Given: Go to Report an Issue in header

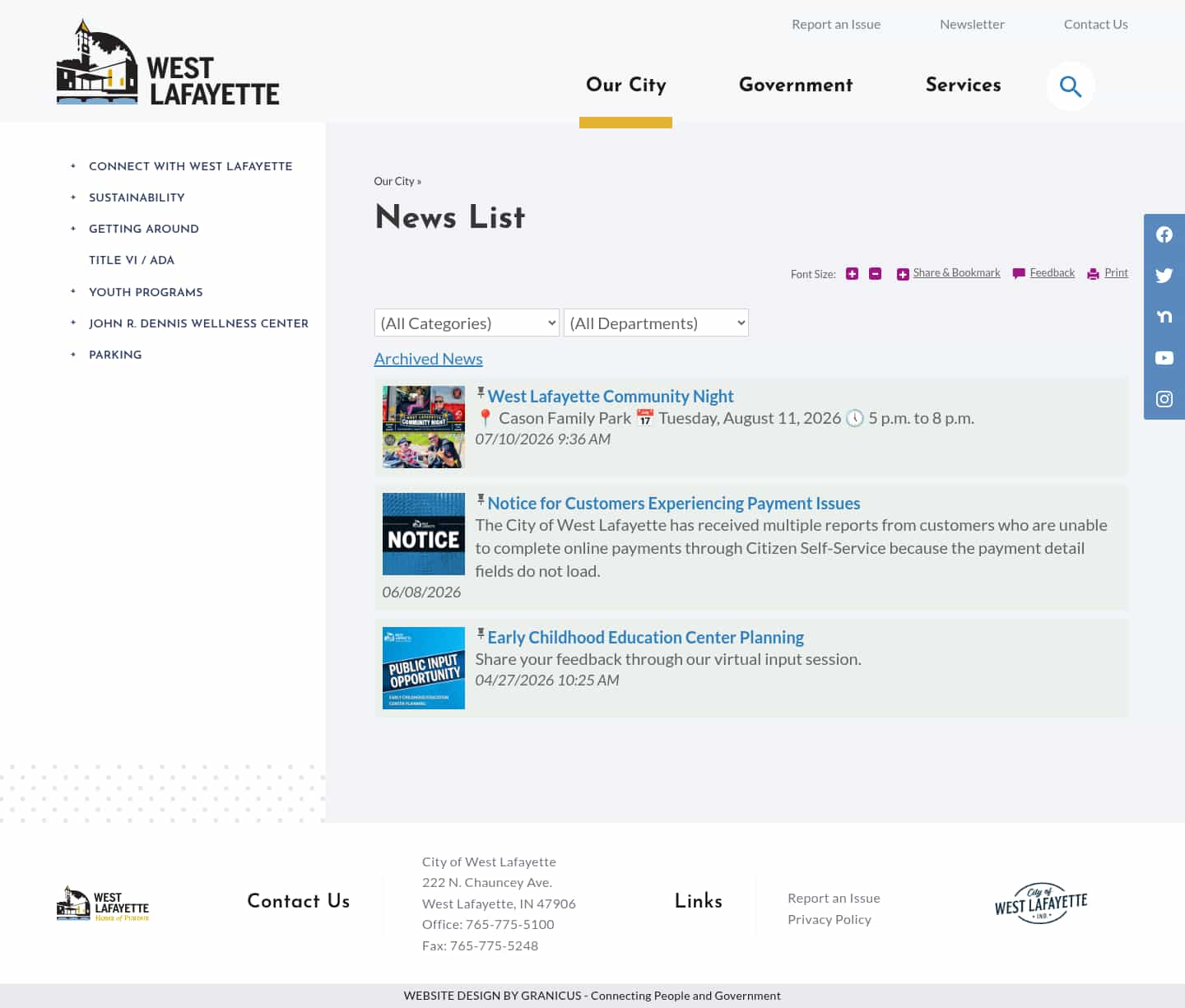Looking at the screenshot, I should coord(836,25).
